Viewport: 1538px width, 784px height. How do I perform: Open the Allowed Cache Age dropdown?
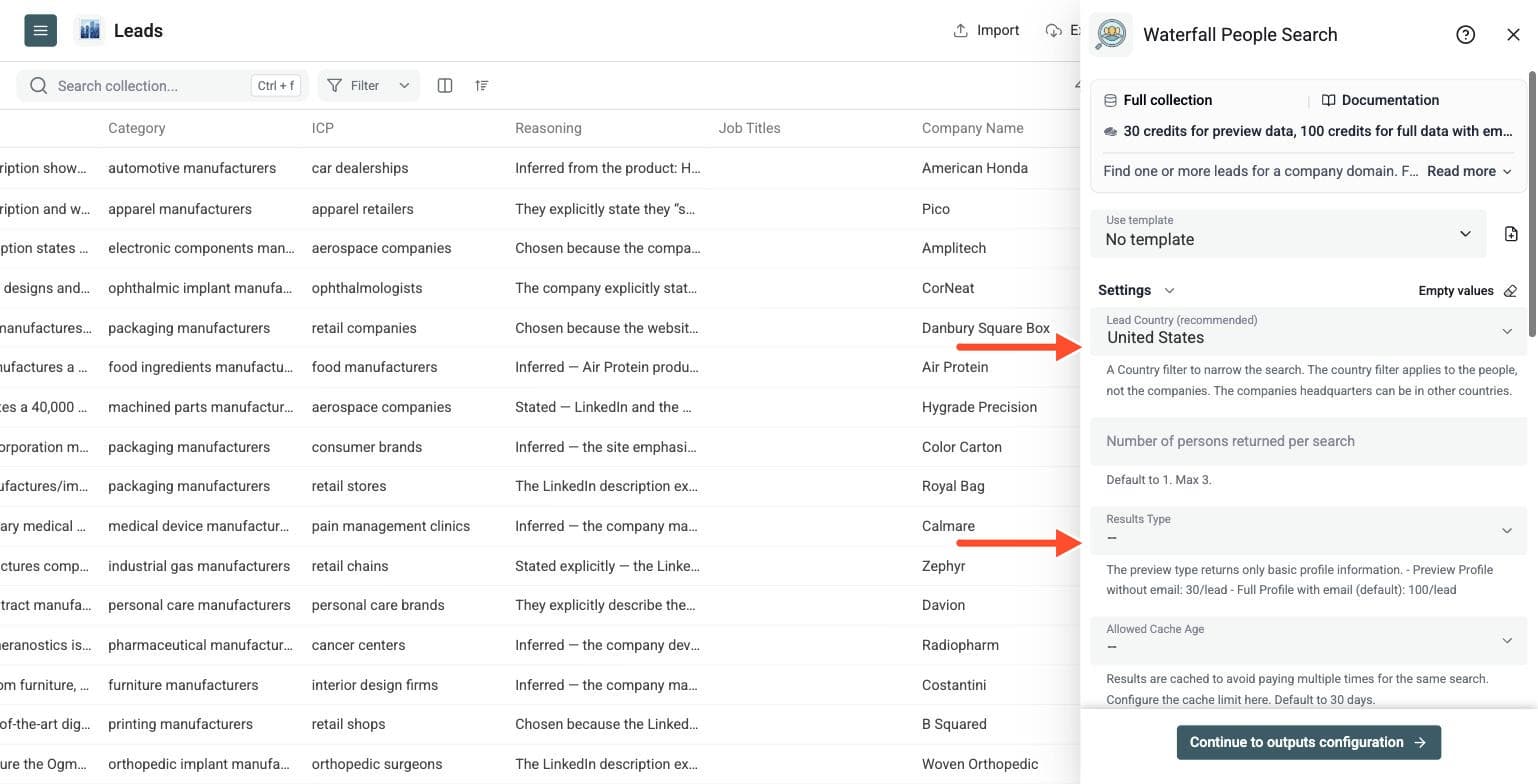[1309, 640]
